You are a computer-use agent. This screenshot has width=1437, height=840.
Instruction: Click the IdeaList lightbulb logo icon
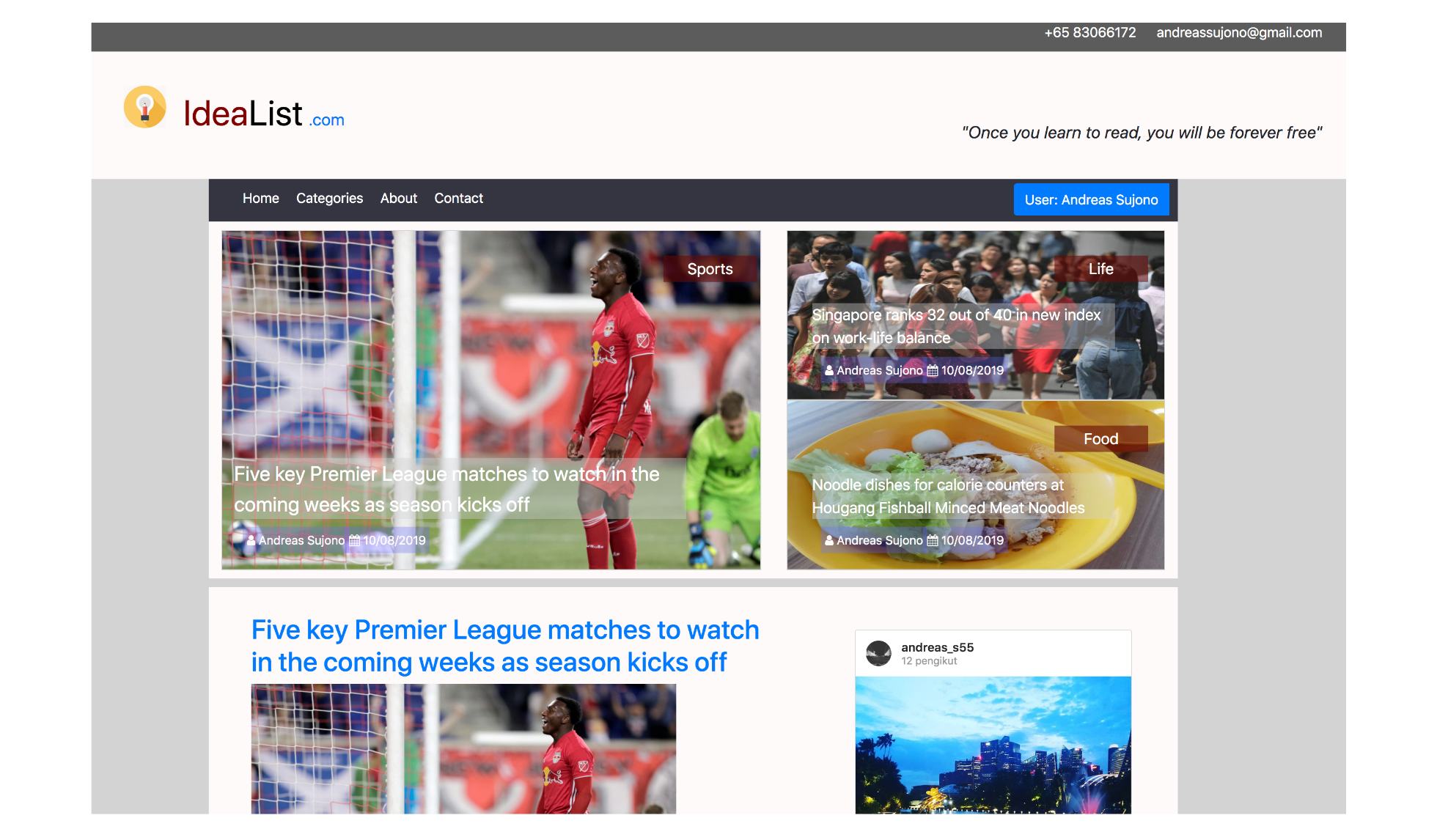tap(144, 108)
